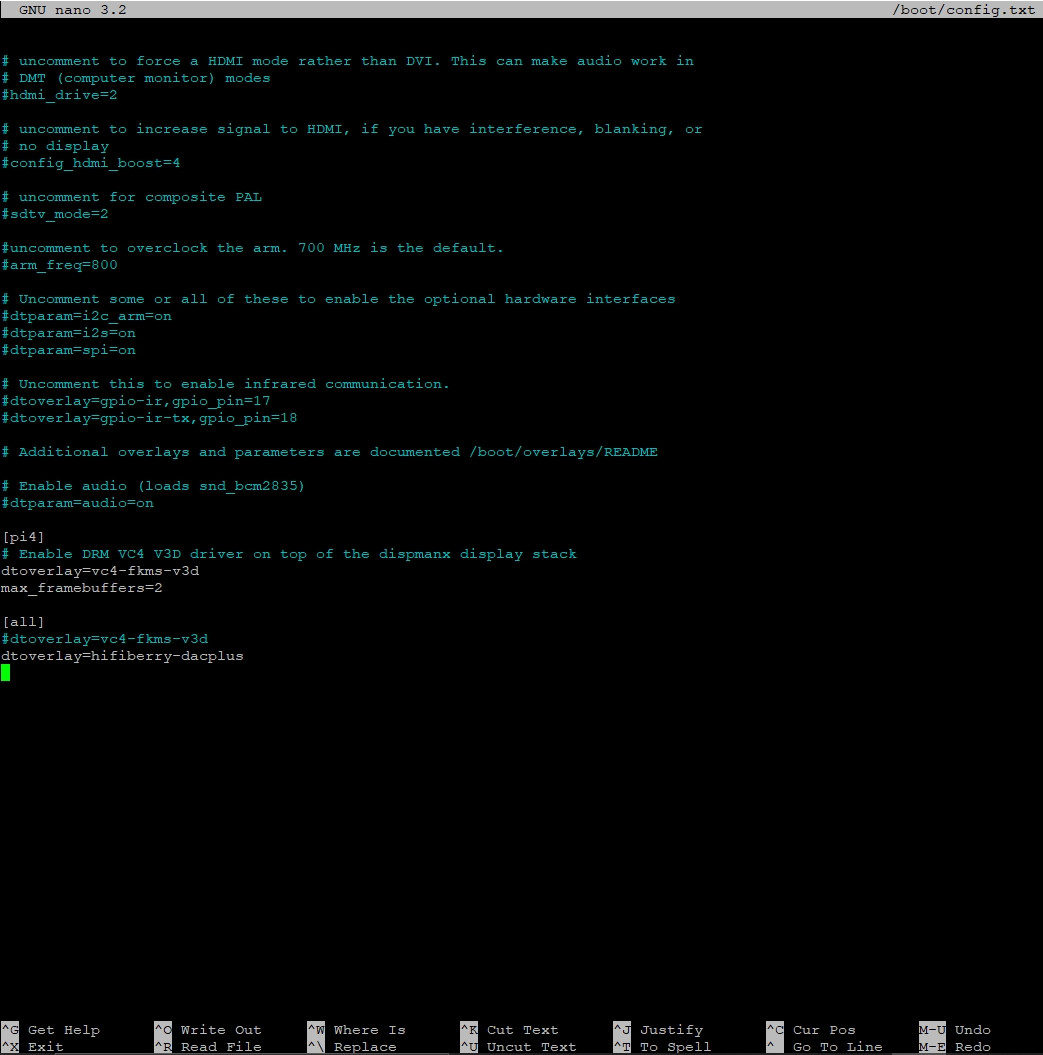The height and width of the screenshot is (1055, 1043).
Task: Click the #dtparam=audio=on line
Action: (x=78, y=503)
